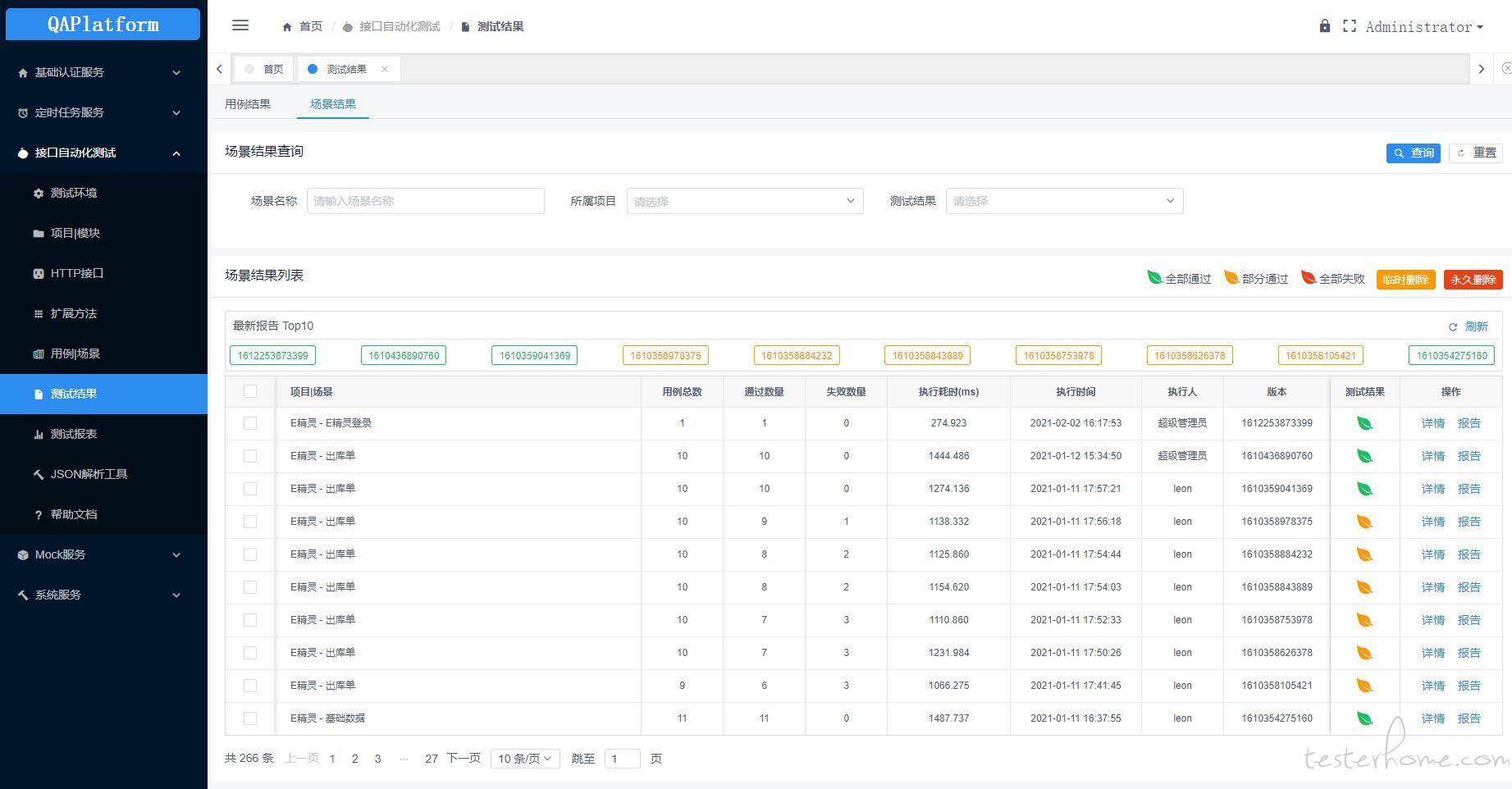Select 测试结果 in the sidebar
The width and height of the screenshot is (1512, 789).
pos(103,394)
